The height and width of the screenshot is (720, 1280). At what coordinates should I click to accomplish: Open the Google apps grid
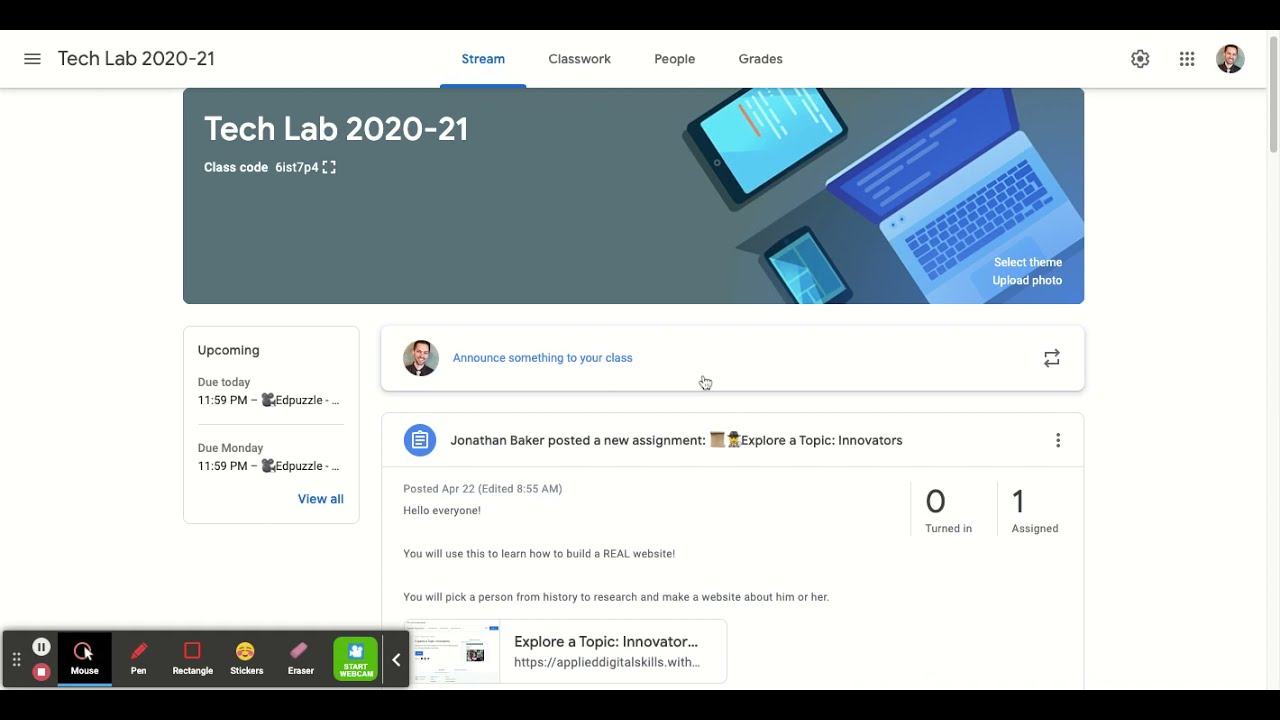[1187, 59]
